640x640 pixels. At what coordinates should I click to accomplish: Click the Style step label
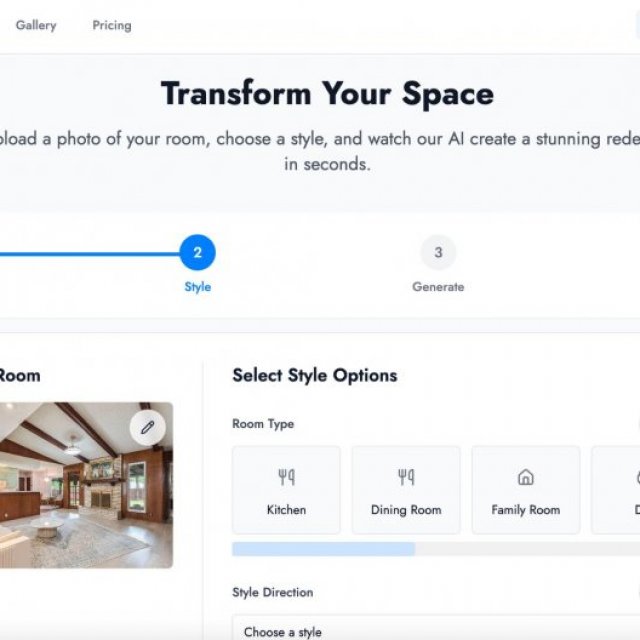(198, 287)
